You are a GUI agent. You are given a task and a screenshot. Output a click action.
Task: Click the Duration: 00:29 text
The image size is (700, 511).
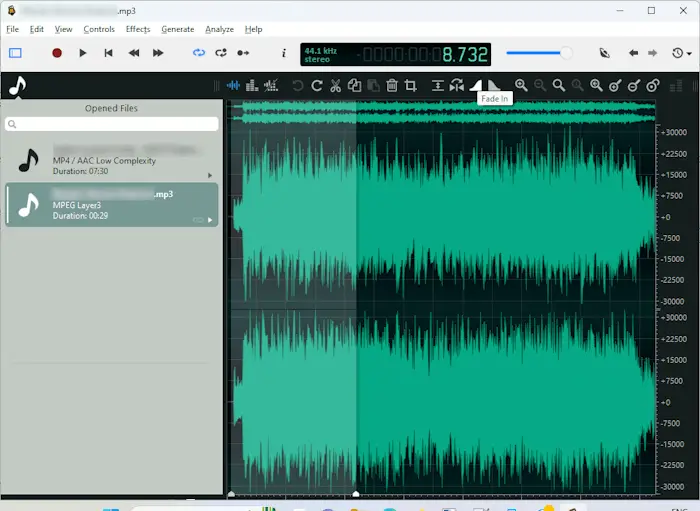(x=80, y=216)
